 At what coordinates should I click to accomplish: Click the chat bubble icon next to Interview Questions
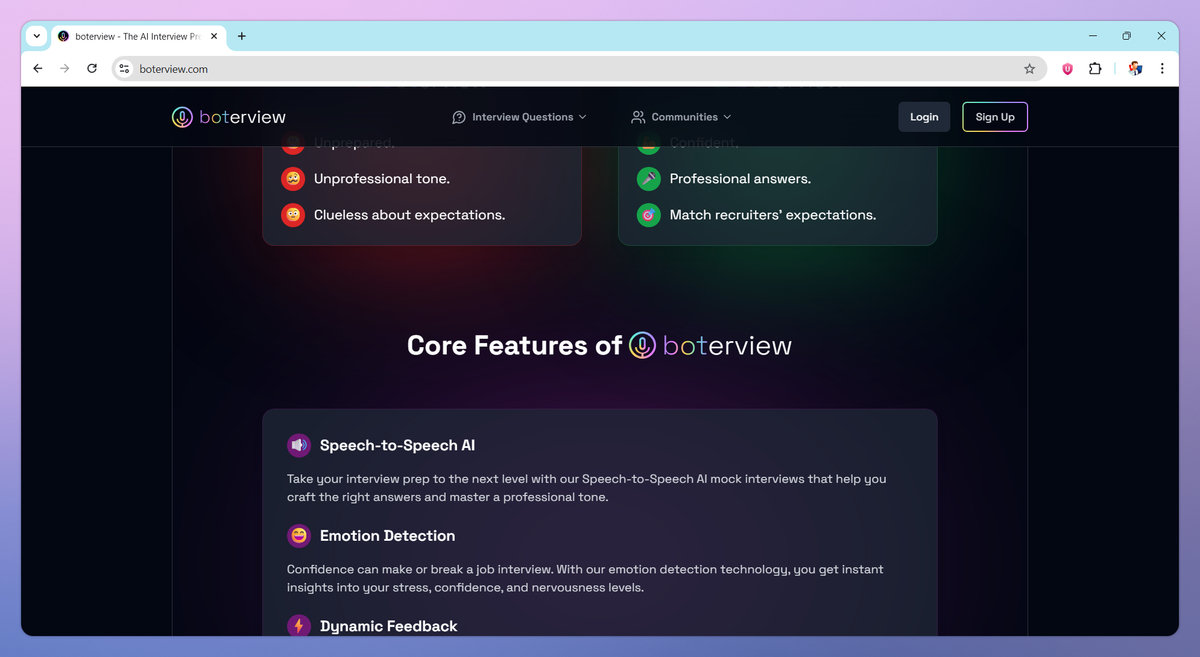(x=459, y=117)
